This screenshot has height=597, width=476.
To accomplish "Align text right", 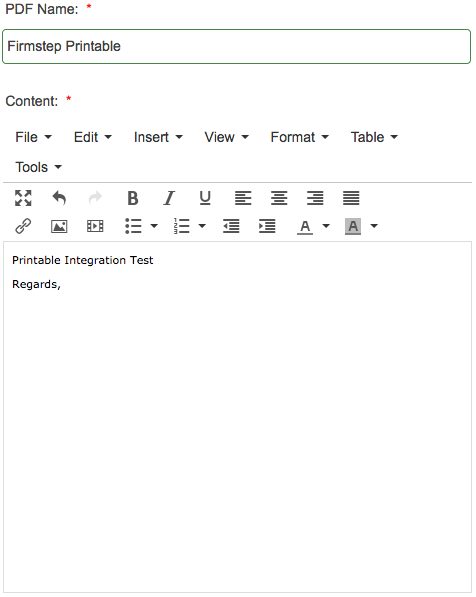I will [315, 198].
